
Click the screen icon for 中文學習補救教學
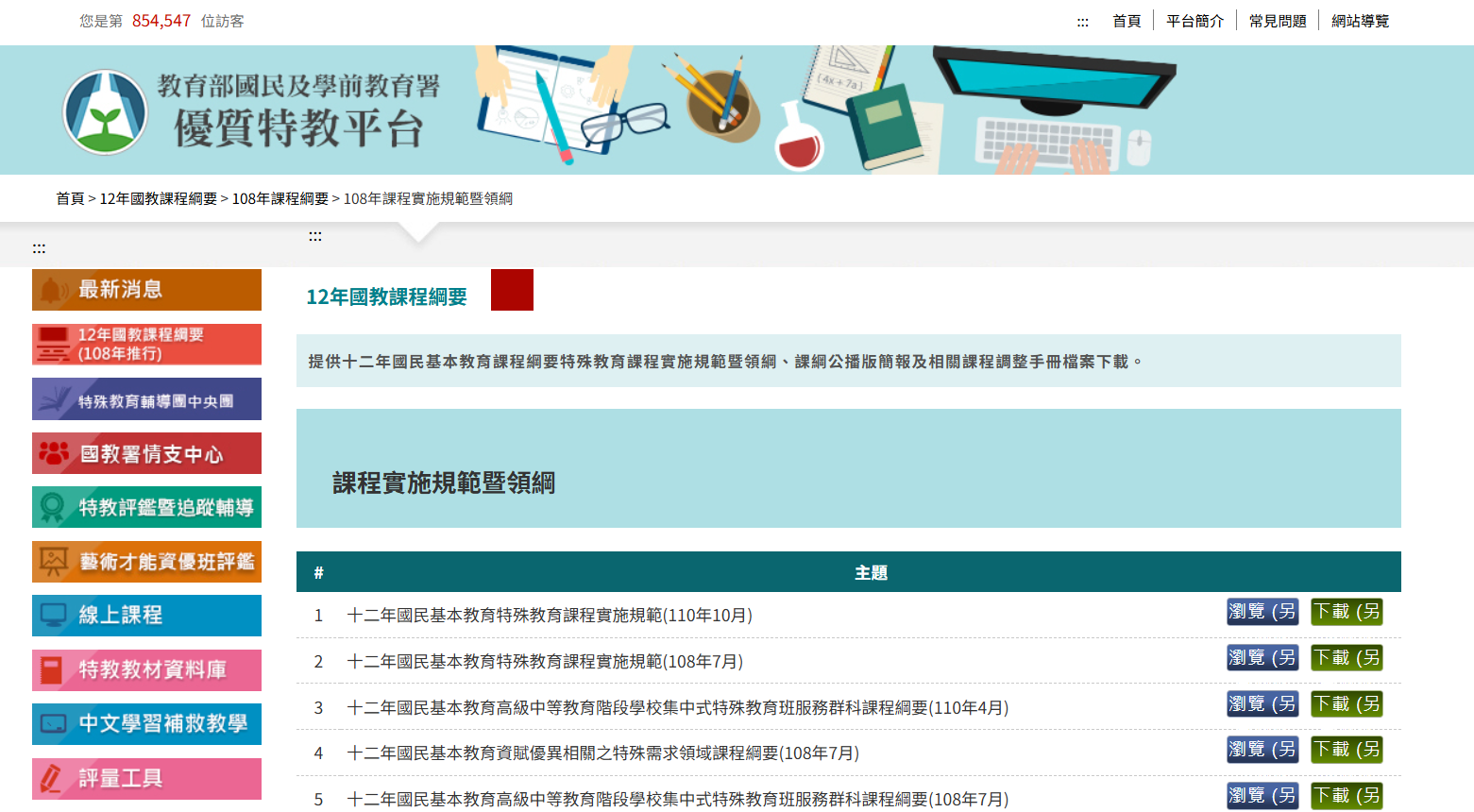point(53,724)
